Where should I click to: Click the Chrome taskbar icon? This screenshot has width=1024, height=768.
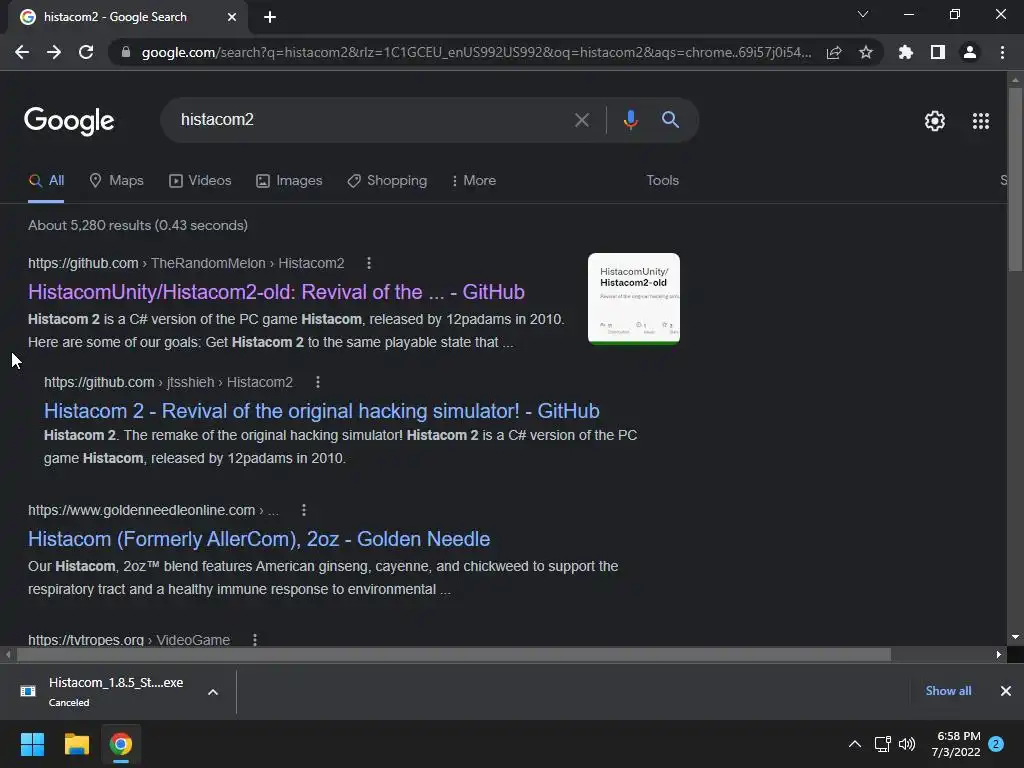[x=121, y=744]
